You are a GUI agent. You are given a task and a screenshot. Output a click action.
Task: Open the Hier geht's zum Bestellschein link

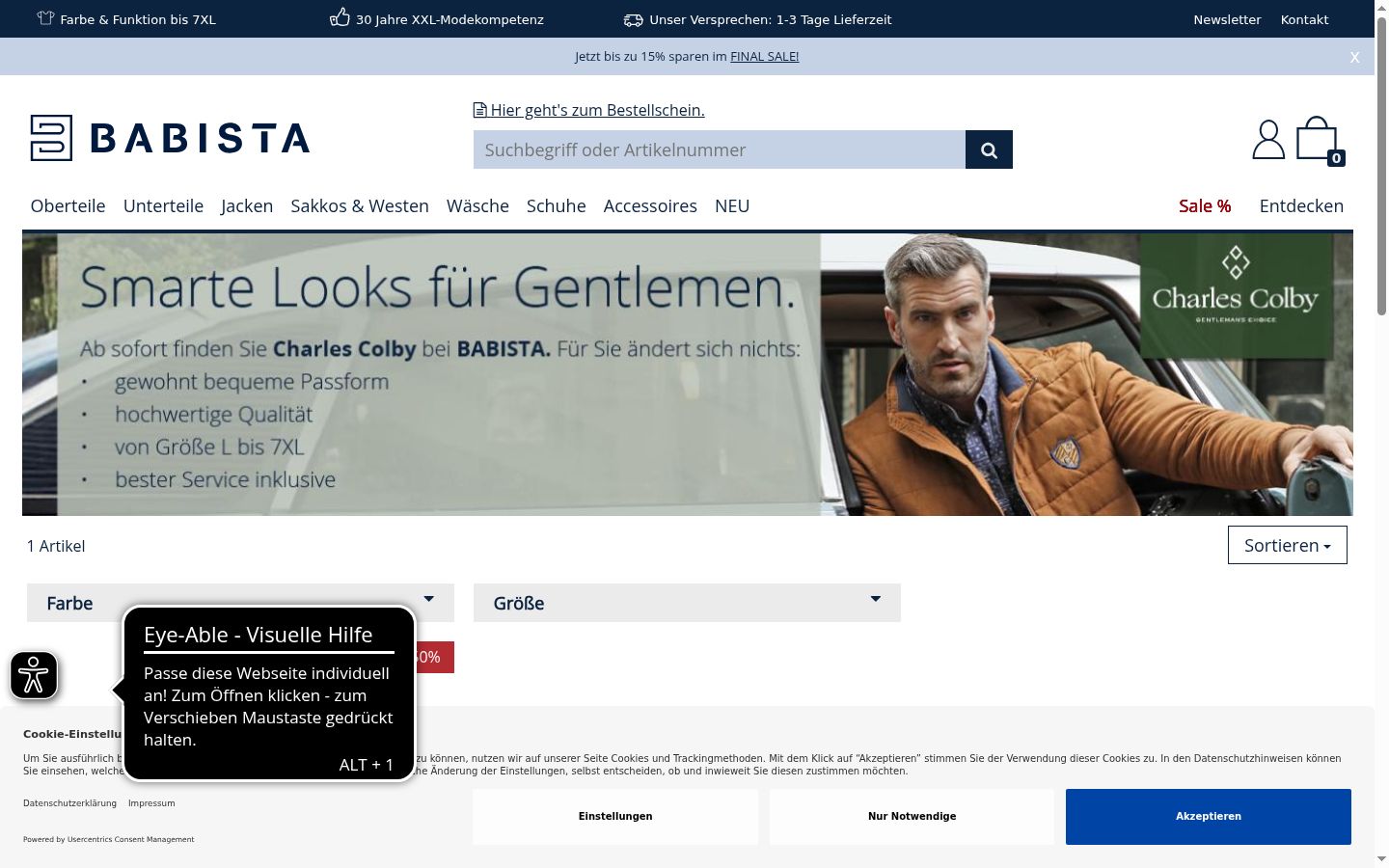click(597, 110)
